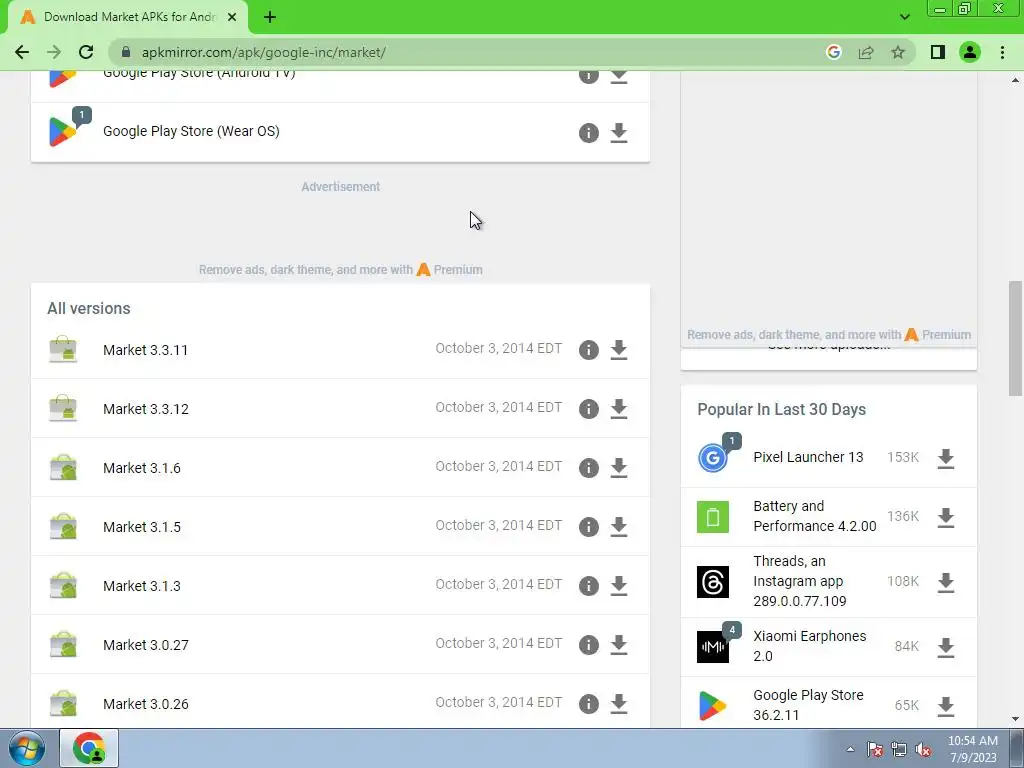Open Market 3.3.12 version link
The width and height of the screenshot is (1024, 768).
(x=146, y=409)
